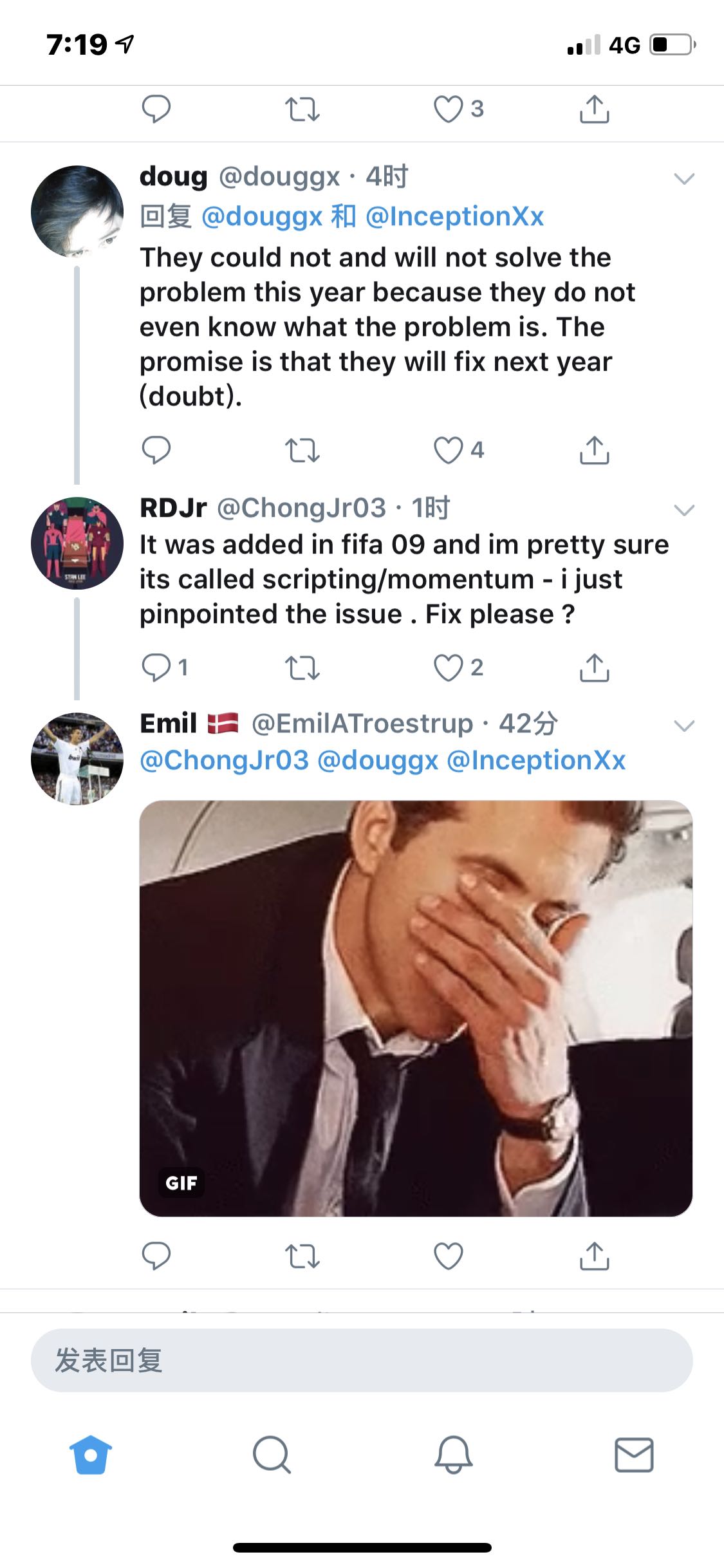Viewport: 724px width, 1568px height.
Task: Retweet RDJr's fifa 09 tweet
Action: pyautogui.click(x=302, y=667)
